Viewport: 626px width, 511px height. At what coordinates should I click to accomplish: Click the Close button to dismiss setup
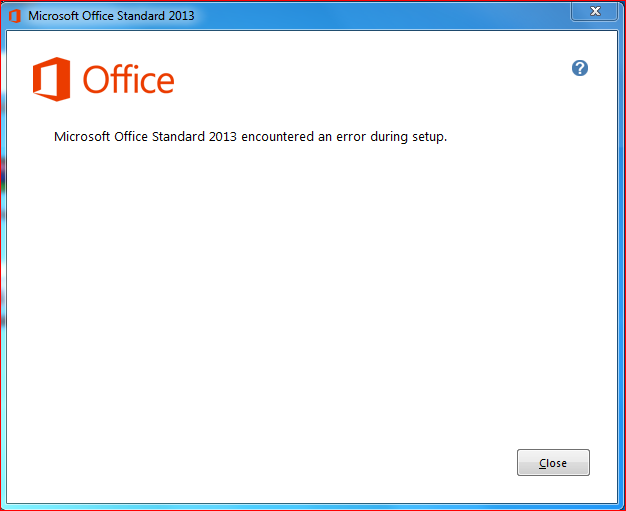tap(553, 462)
